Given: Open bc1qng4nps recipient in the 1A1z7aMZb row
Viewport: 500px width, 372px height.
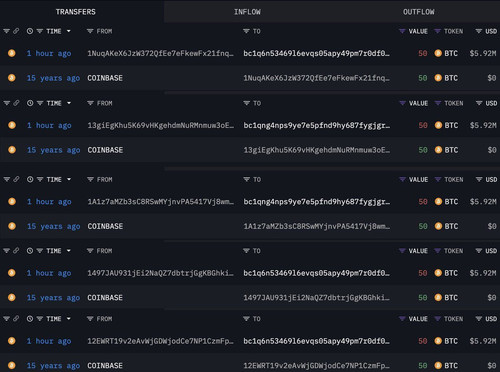Looking at the screenshot, I should point(317,202).
